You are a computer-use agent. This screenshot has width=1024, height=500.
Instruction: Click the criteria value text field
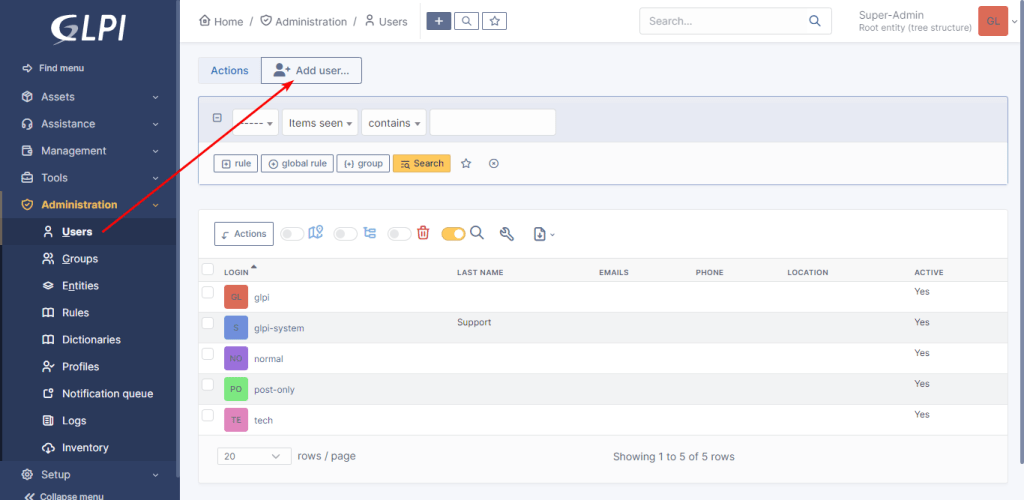(x=492, y=123)
